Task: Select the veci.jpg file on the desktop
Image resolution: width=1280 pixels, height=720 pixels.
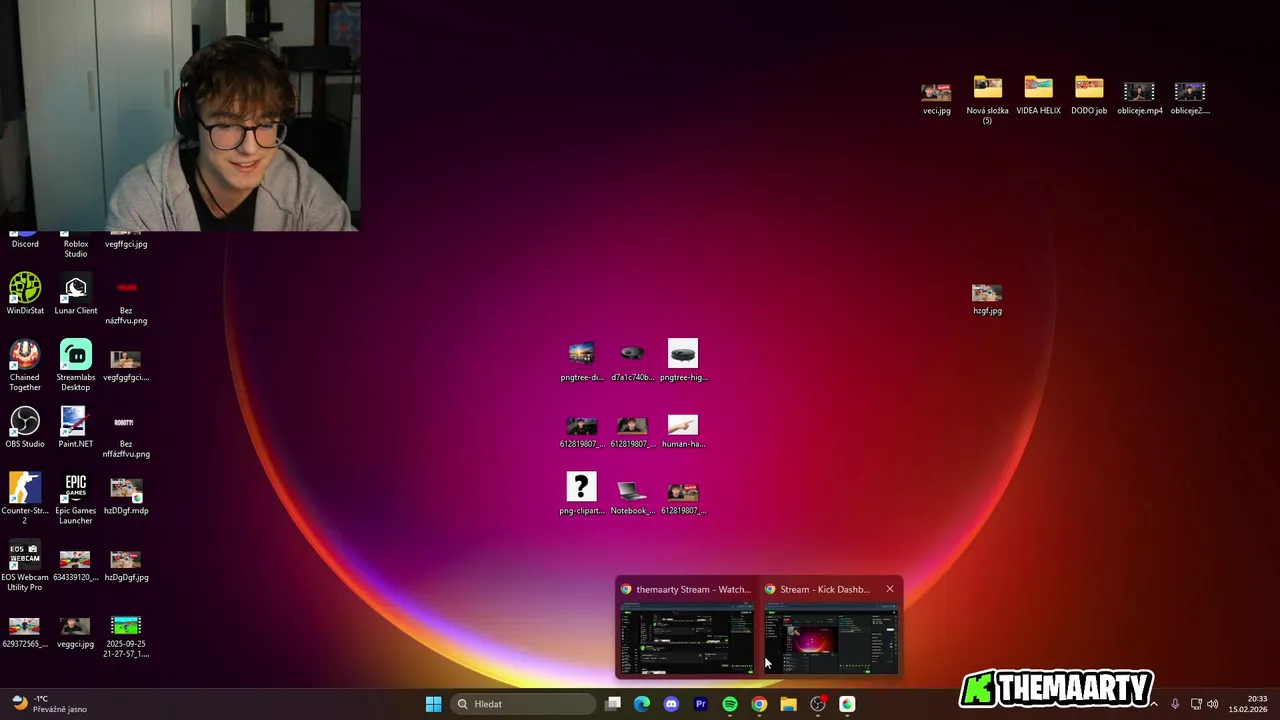Action: click(x=937, y=98)
